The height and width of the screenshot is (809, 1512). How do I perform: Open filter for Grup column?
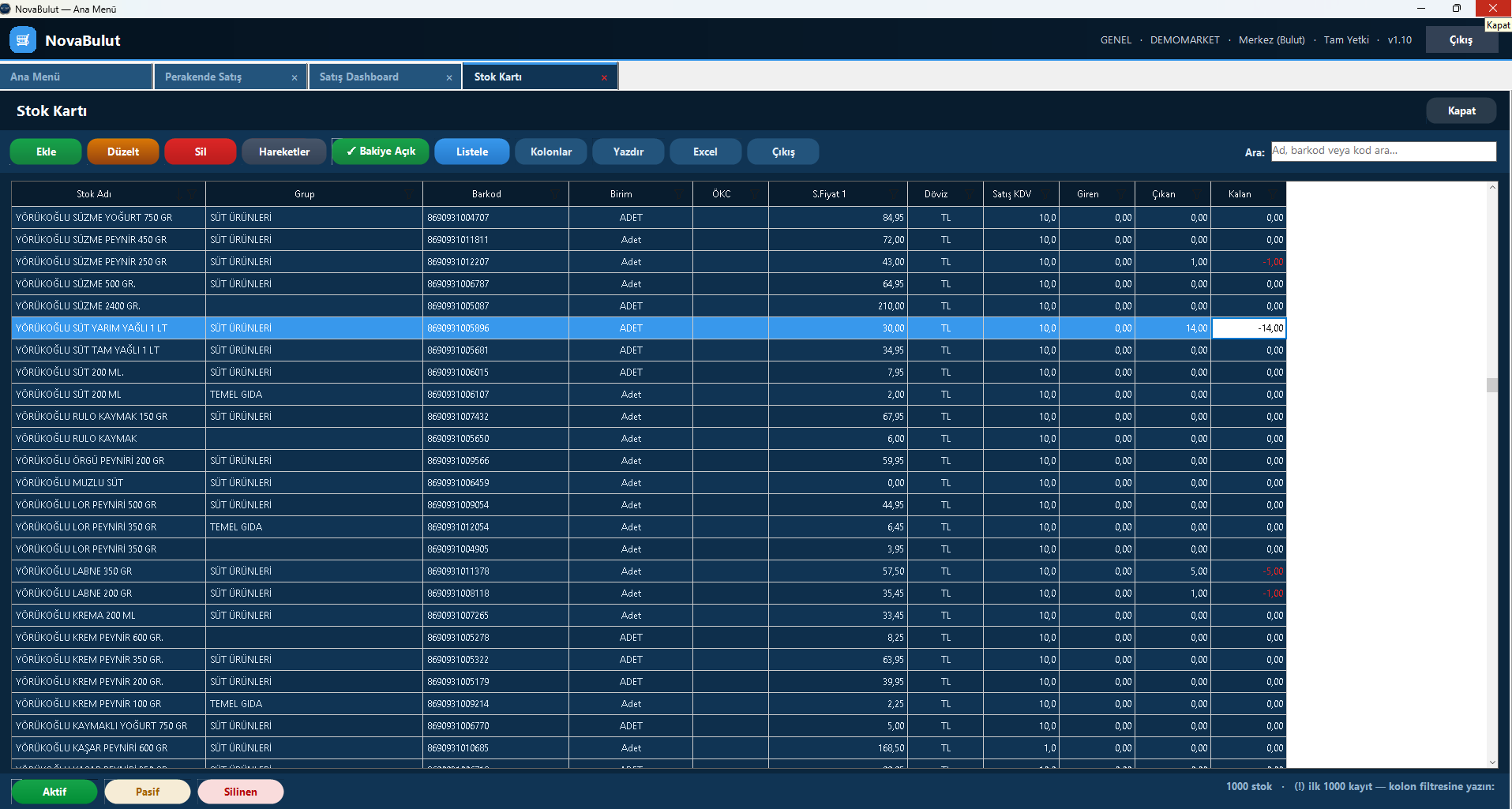(x=409, y=193)
